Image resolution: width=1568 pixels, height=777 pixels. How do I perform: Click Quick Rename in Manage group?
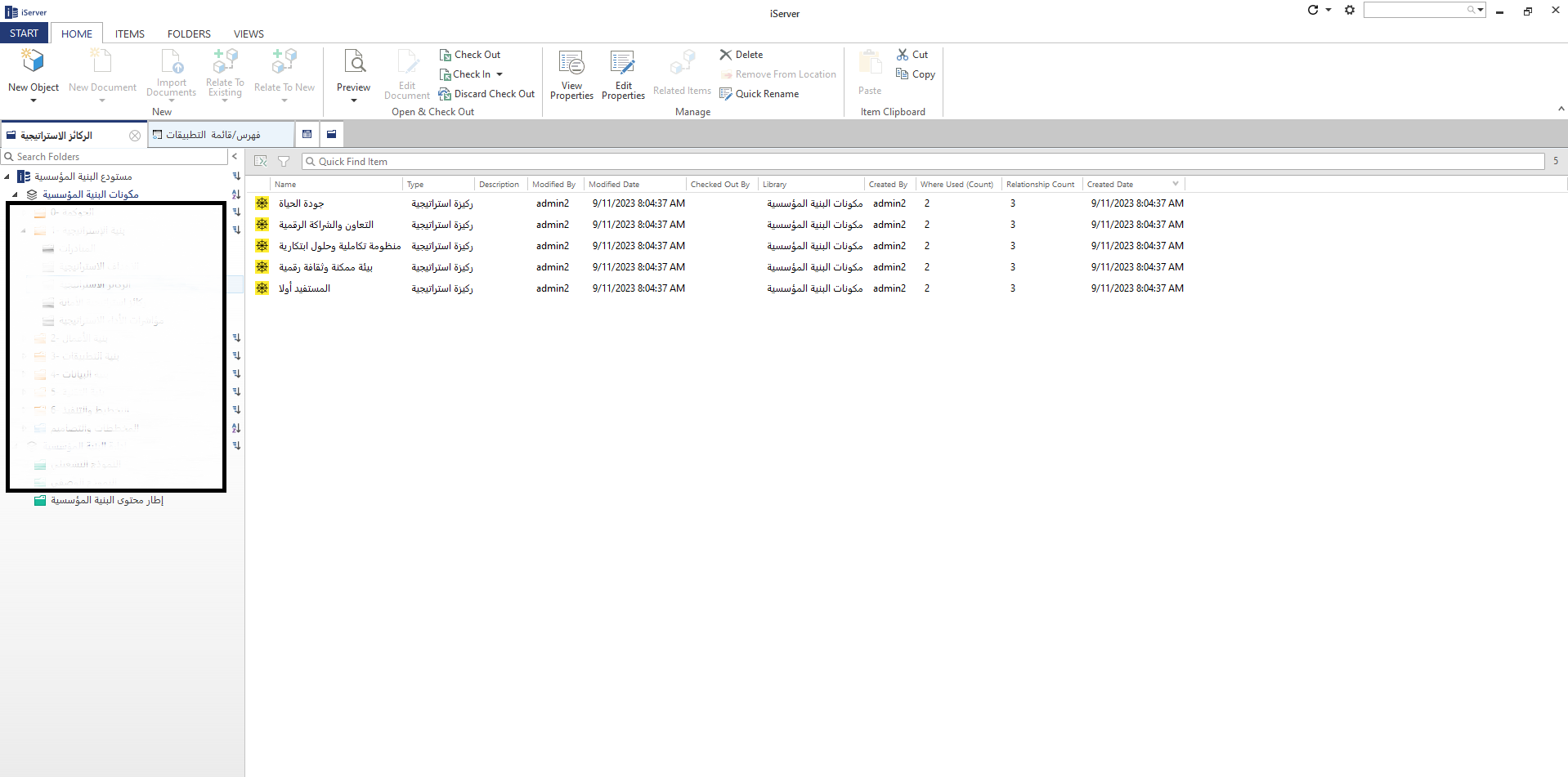(759, 94)
